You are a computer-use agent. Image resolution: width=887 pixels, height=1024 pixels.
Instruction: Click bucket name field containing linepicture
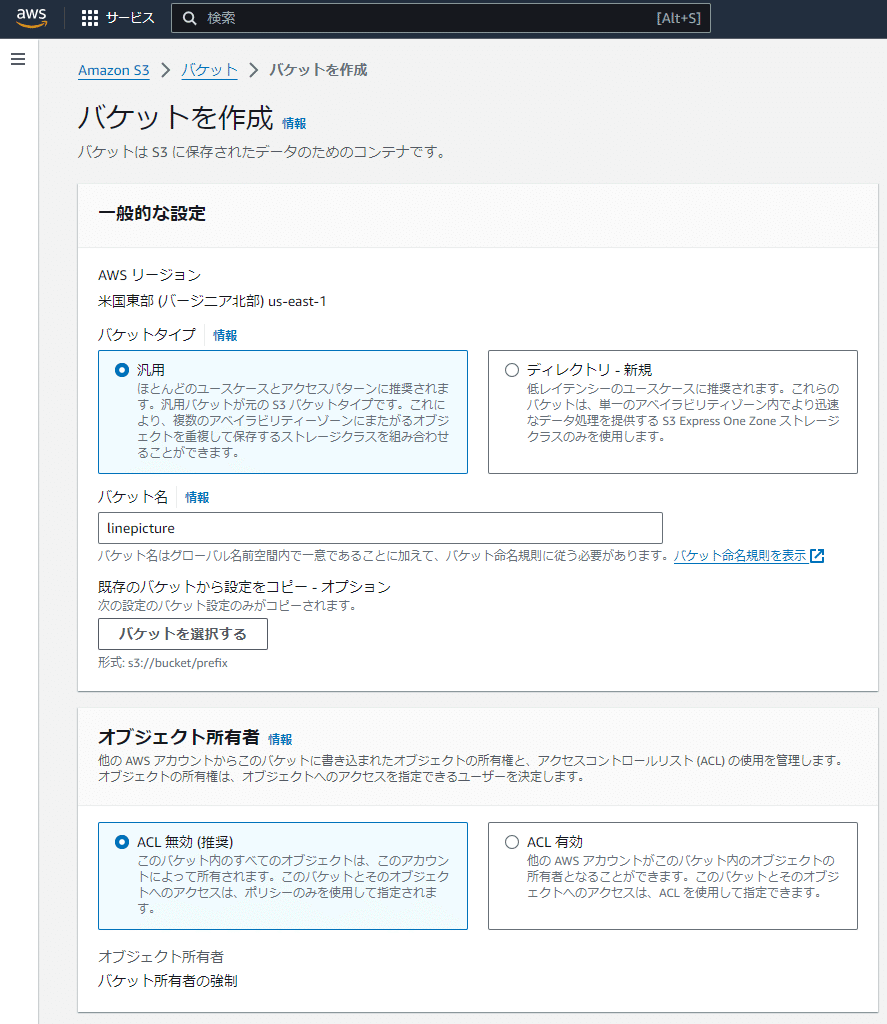tap(380, 528)
